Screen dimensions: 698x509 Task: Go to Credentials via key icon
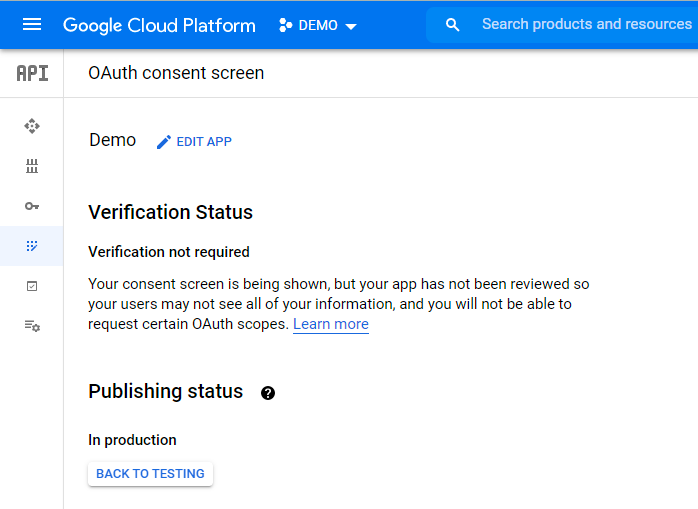pos(32,206)
